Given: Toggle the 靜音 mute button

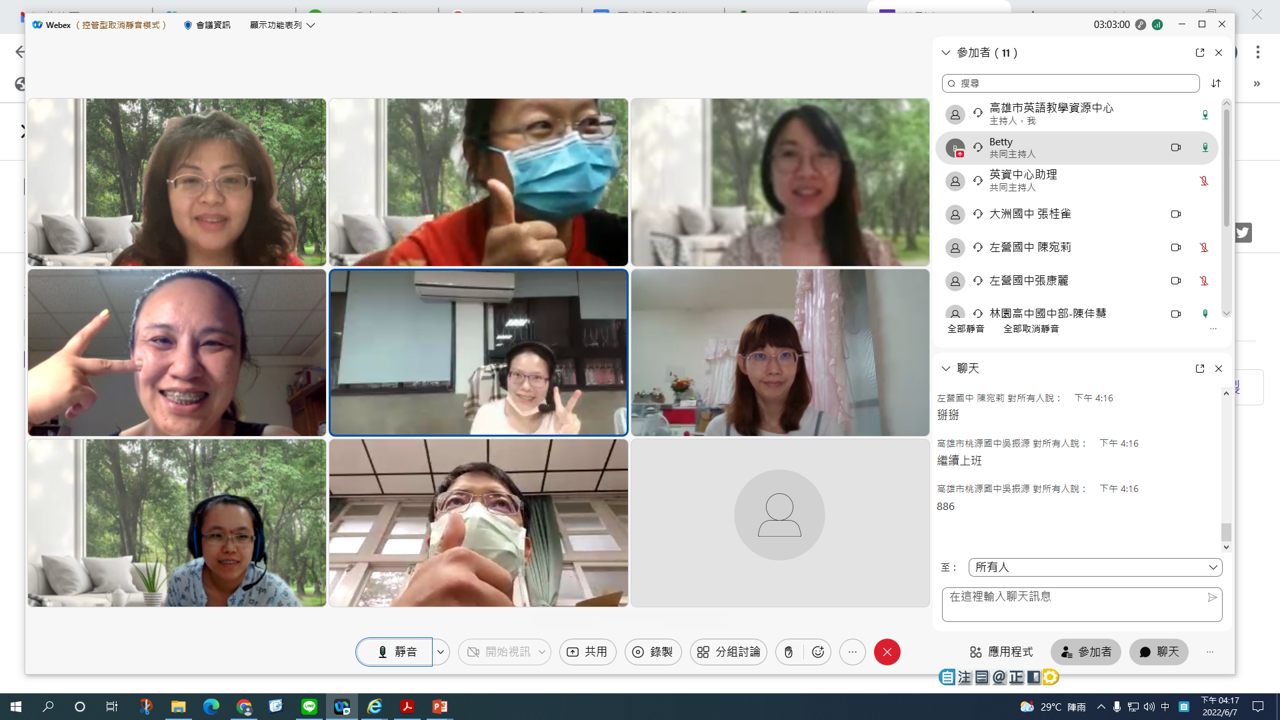Looking at the screenshot, I should coord(394,652).
